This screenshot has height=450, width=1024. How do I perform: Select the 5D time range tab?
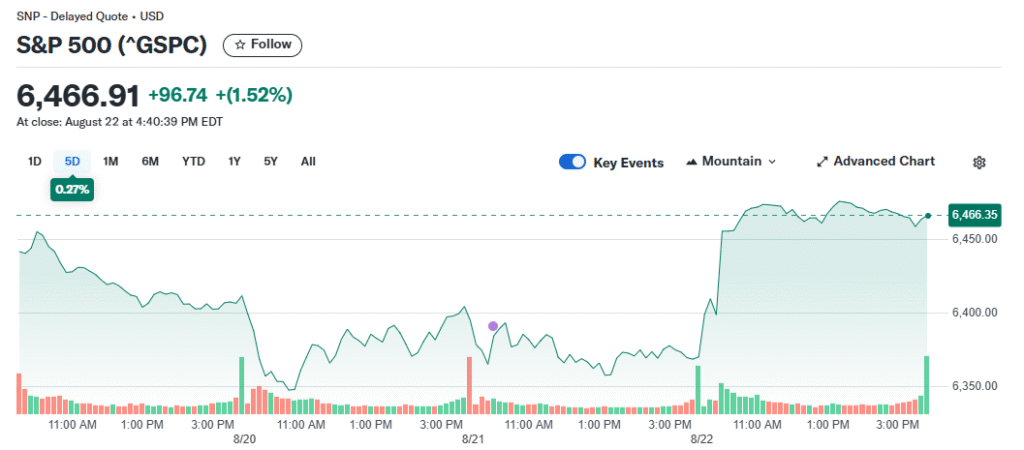click(72, 161)
